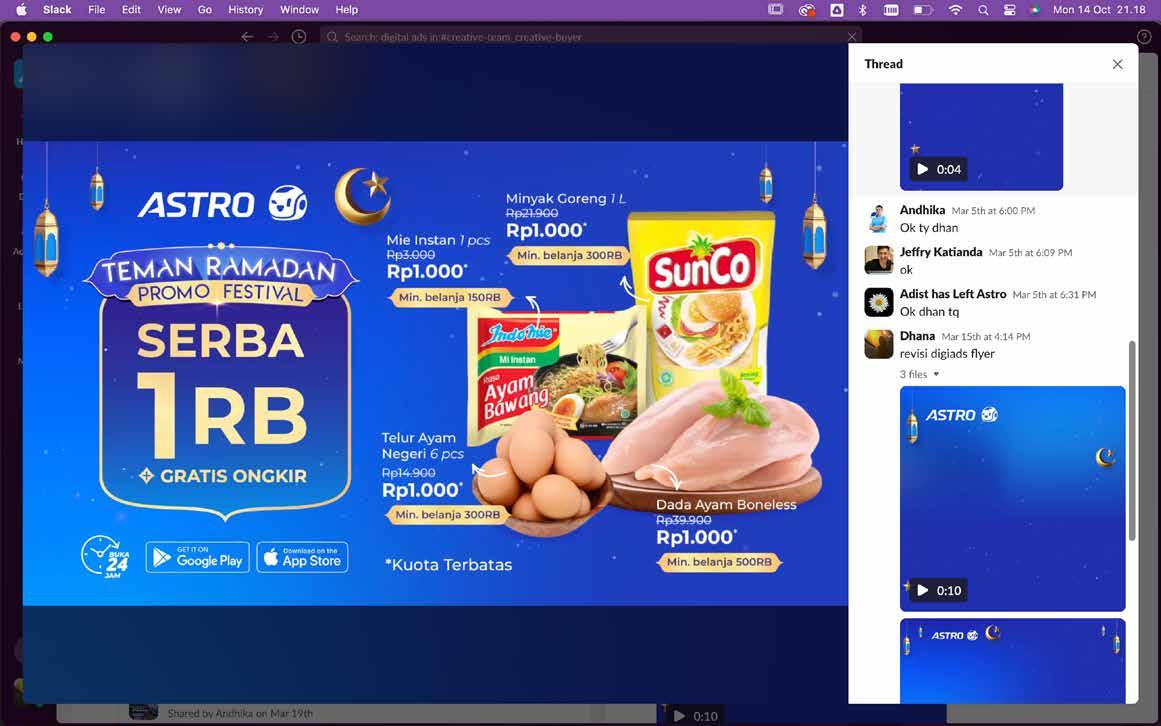Click the battery status icon
This screenshot has width=1161, height=726.
click(x=922, y=10)
